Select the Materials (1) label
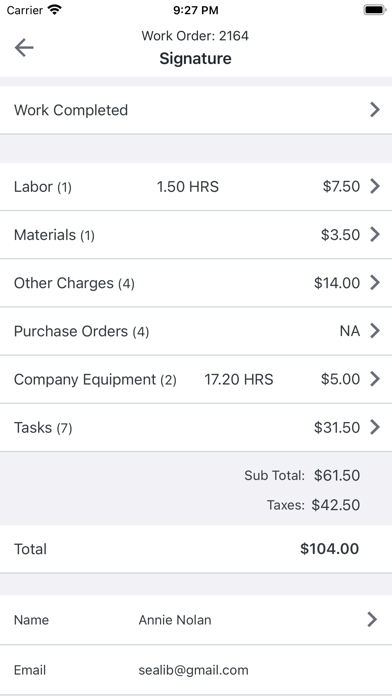The image size is (392, 696). point(54,235)
